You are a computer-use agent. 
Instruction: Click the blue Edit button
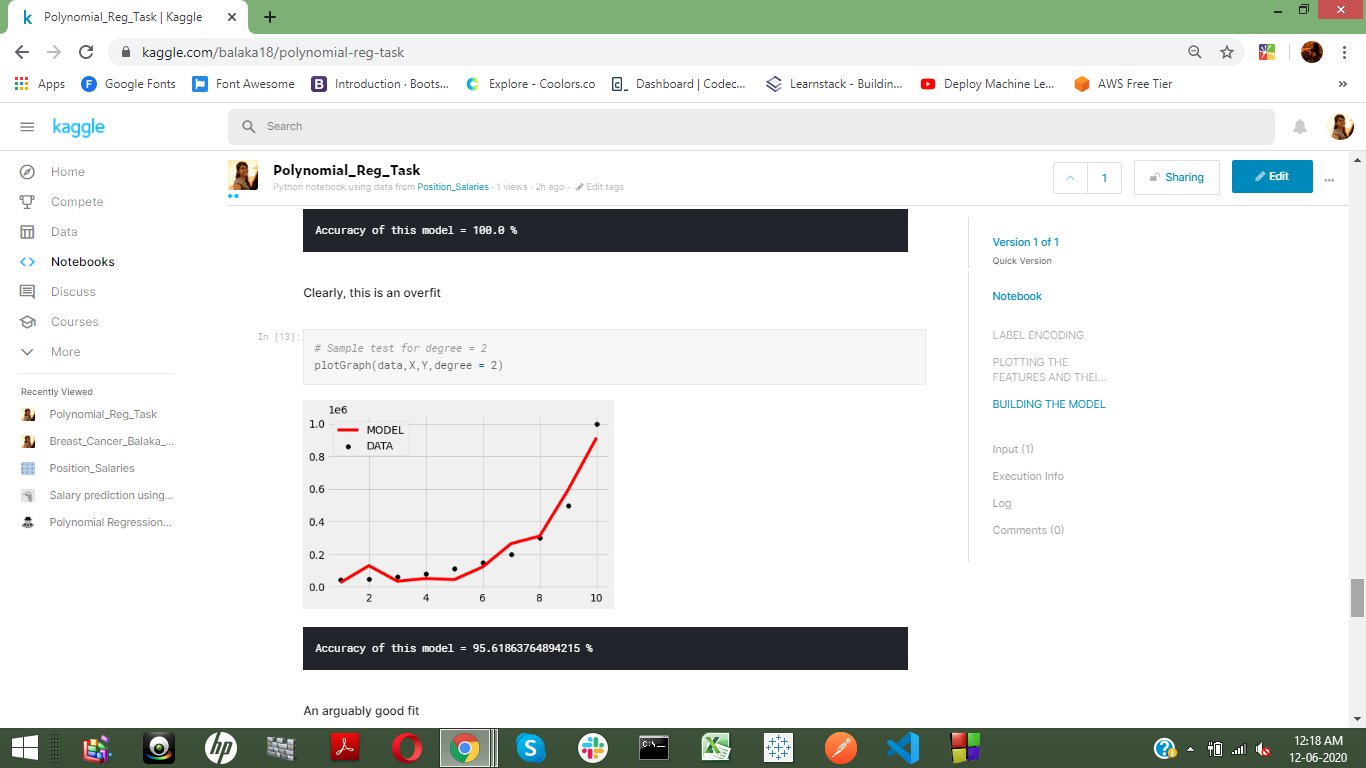tap(1272, 176)
